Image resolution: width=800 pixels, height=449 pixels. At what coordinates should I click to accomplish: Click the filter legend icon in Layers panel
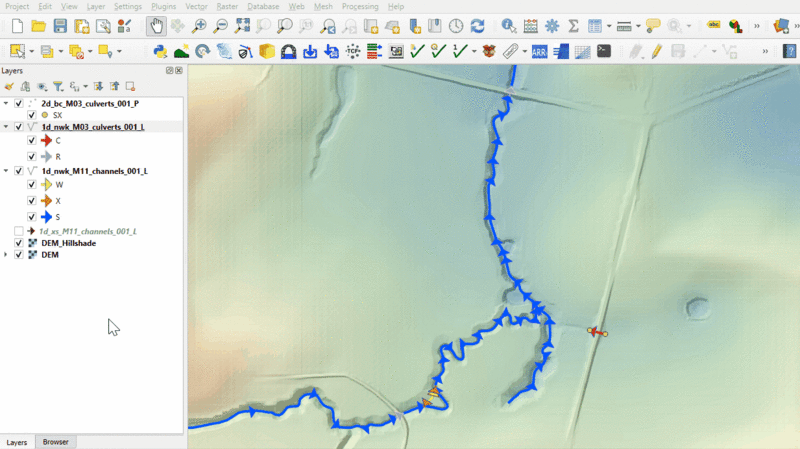[57, 86]
